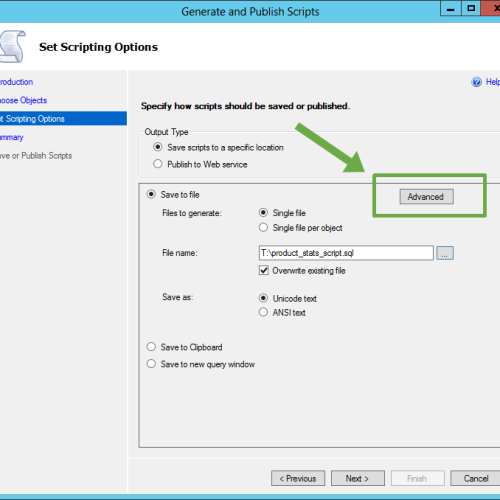Toggle Overwrite existing file checkbox
This screenshot has width=500, height=500.
pyautogui.click(x=264, y=270)
